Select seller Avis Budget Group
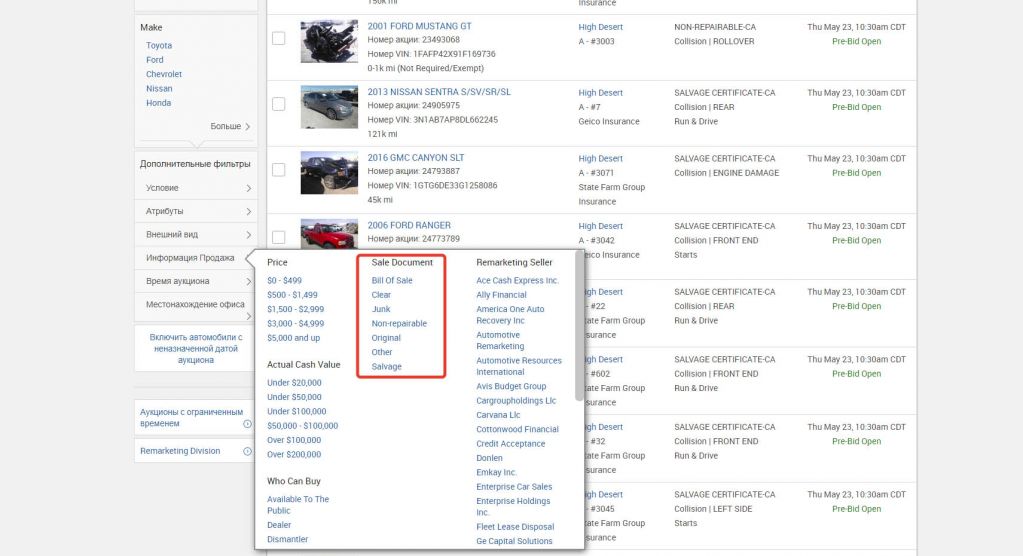The image size is (1023, 556). (511, 386)
